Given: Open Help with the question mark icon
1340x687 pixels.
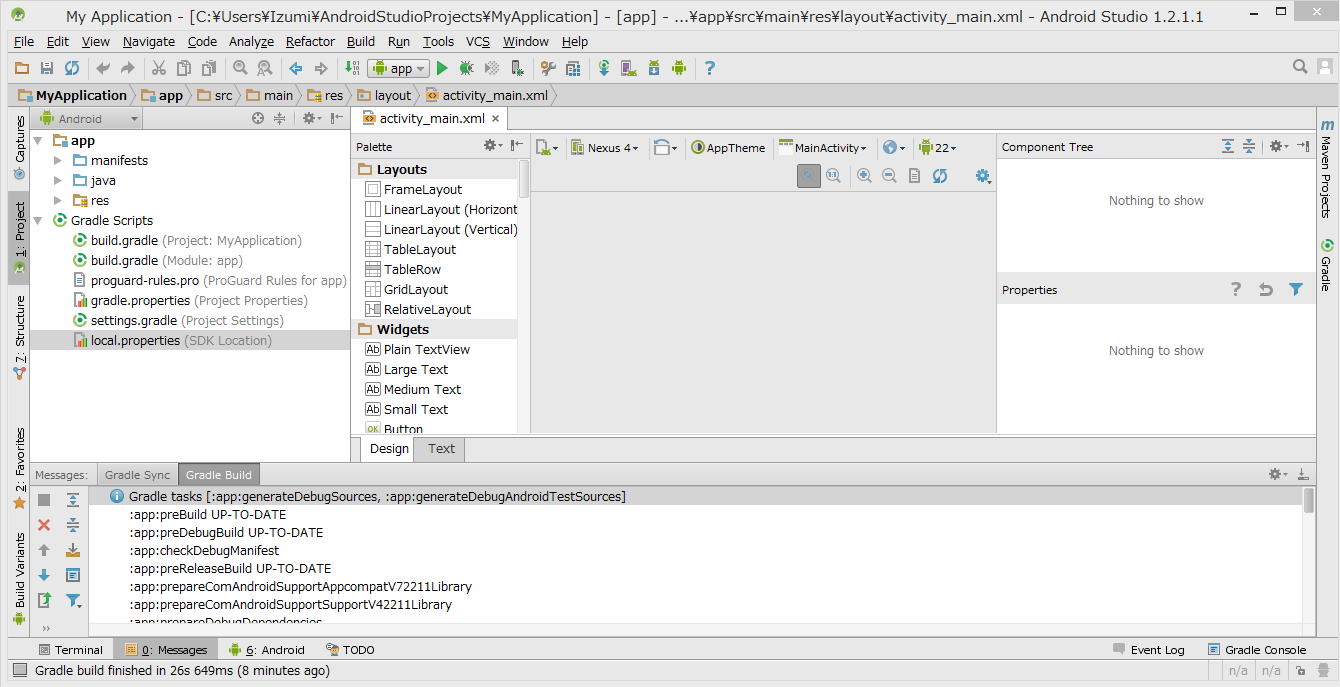Looking at the screenshot, I should point(710,68).
